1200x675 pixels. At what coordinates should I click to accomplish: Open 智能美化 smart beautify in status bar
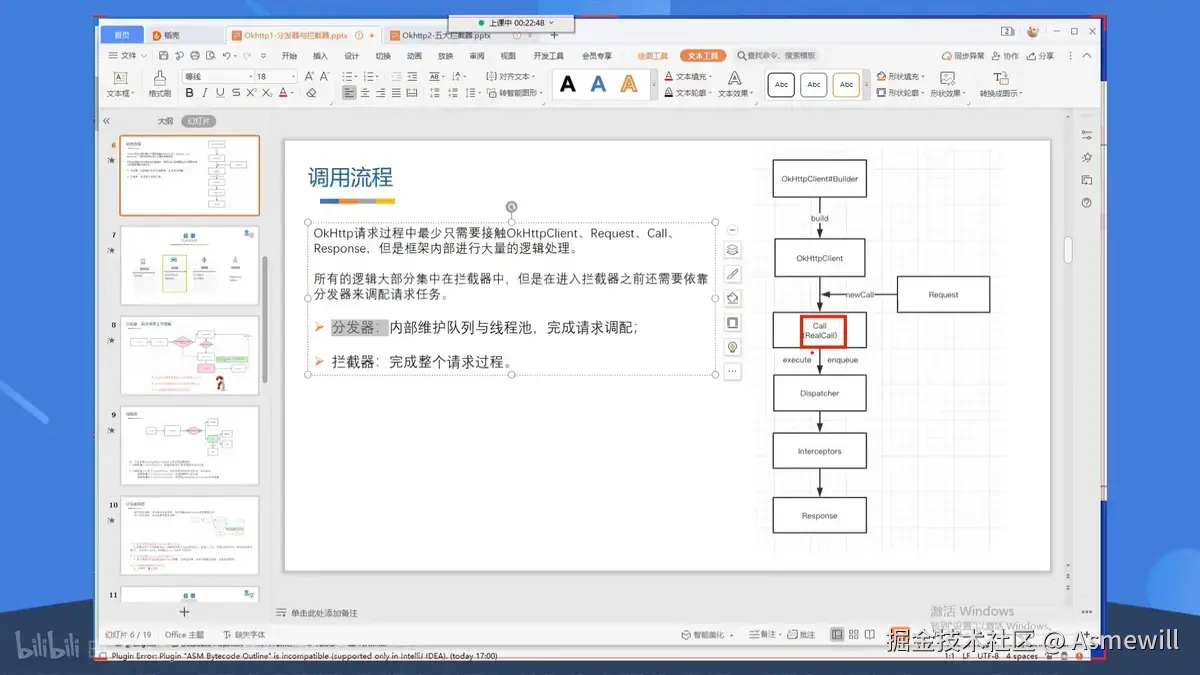pyautogui.click(x=707, y=634)
